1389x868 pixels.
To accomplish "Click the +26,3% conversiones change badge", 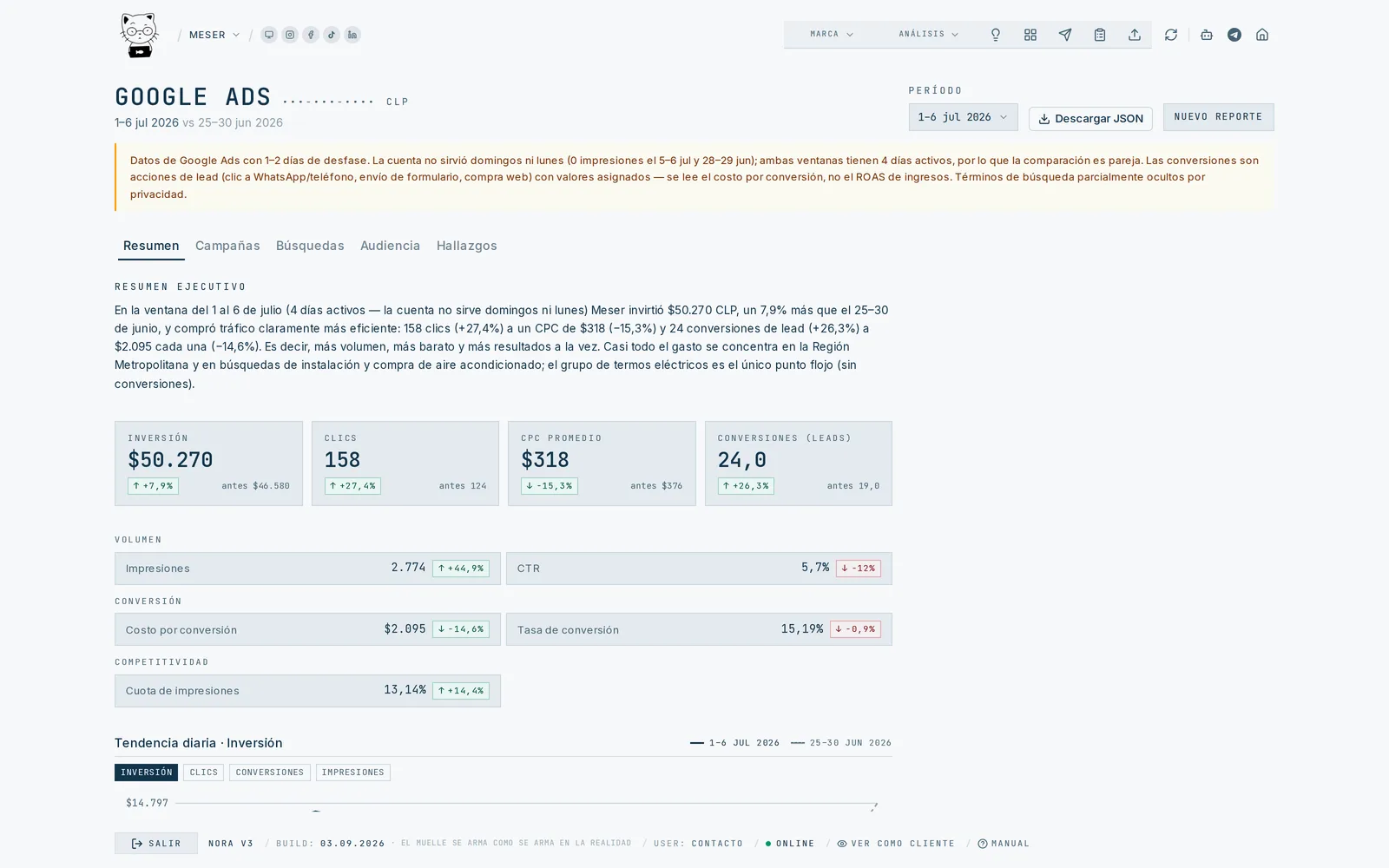I will 746,486.
